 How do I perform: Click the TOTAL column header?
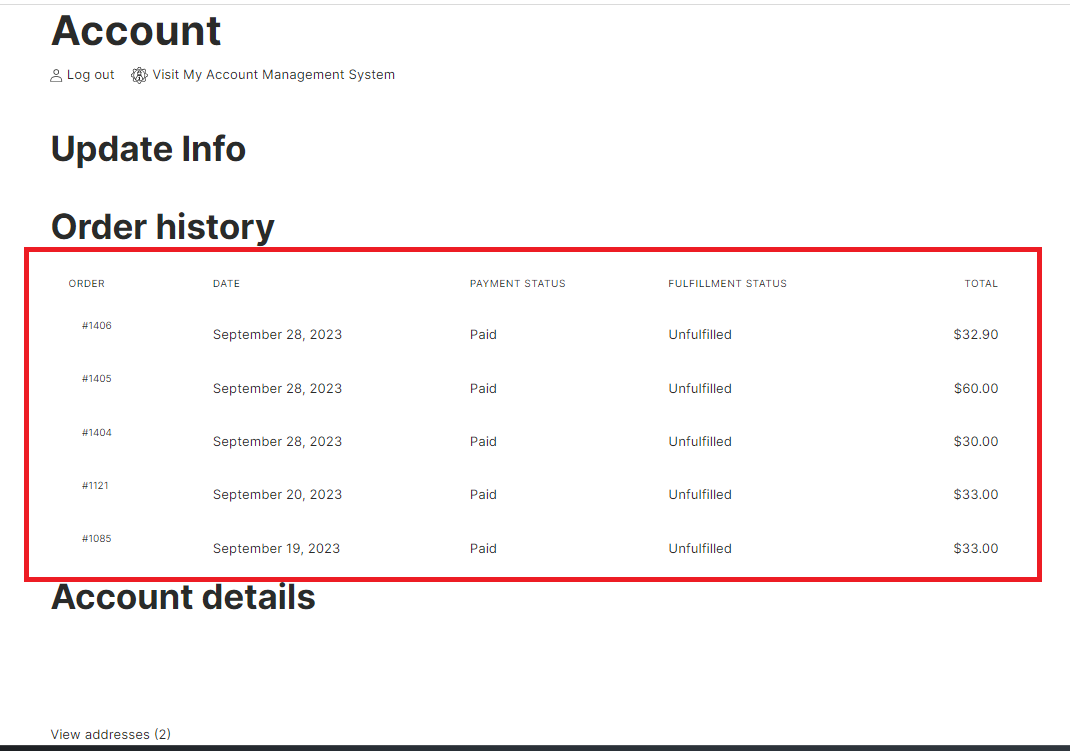(x=981, y=283)
